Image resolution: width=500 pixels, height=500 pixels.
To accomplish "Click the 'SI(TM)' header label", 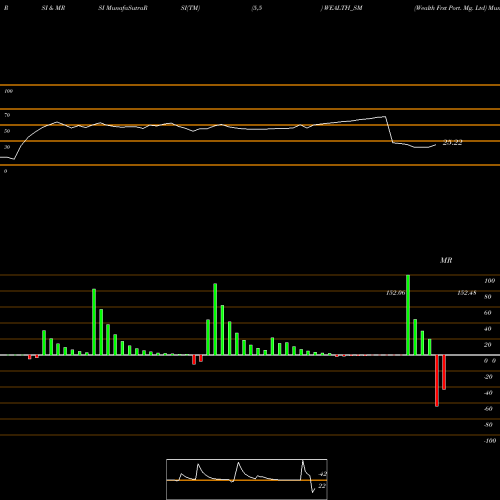I will (x=190, y=8).
